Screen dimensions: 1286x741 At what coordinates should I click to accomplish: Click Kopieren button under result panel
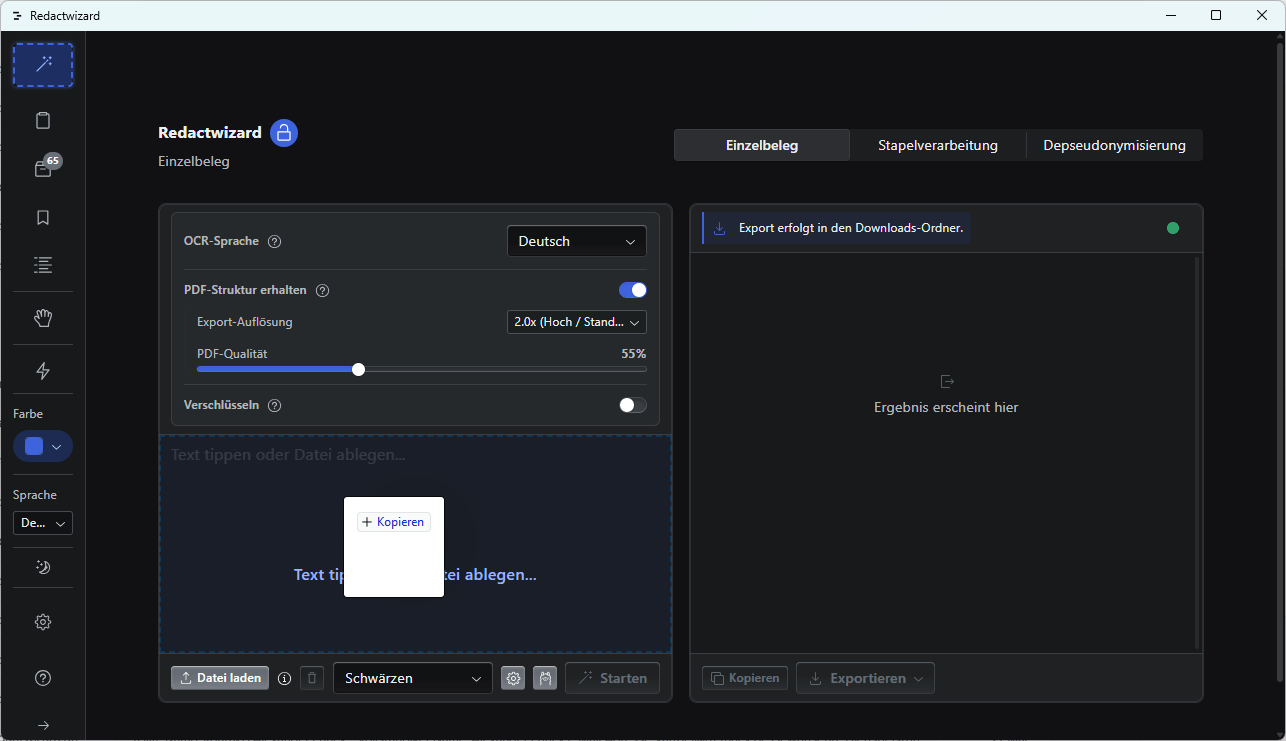745,678
